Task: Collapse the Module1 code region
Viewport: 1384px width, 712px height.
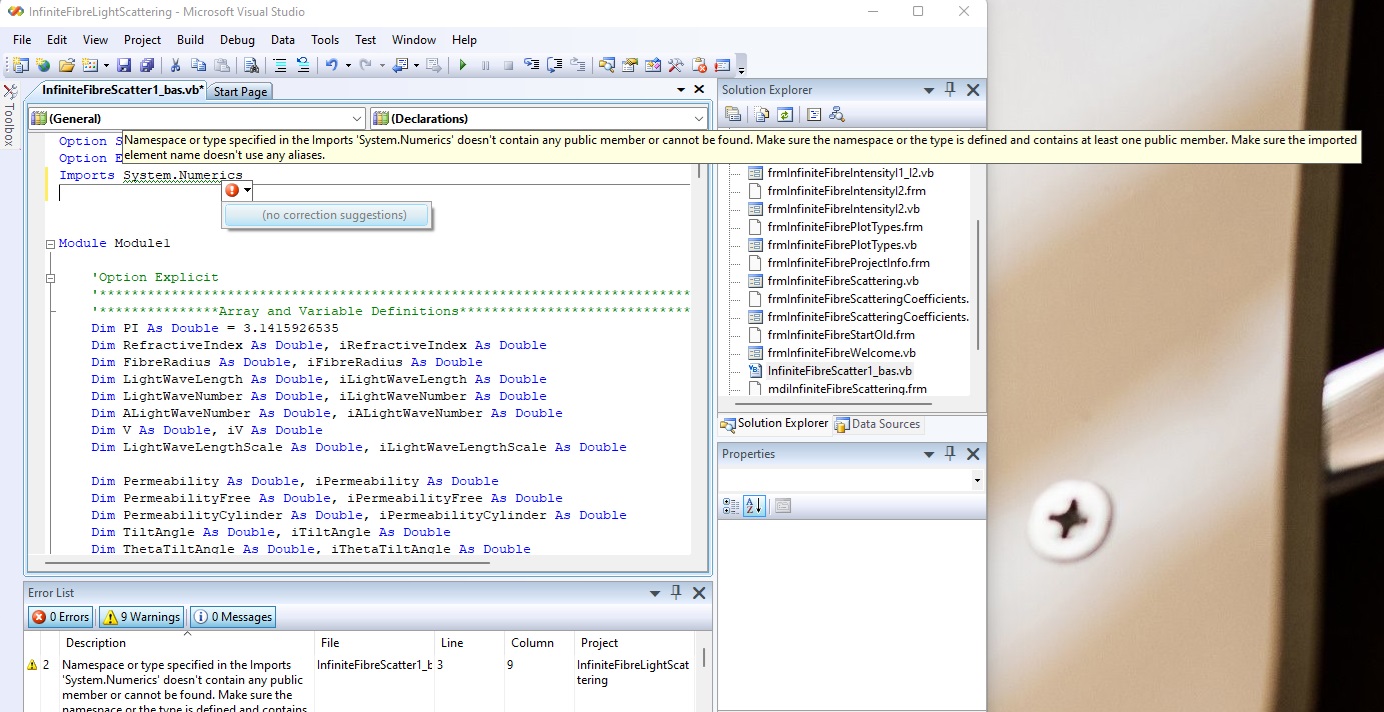Action: coord(50,244)
